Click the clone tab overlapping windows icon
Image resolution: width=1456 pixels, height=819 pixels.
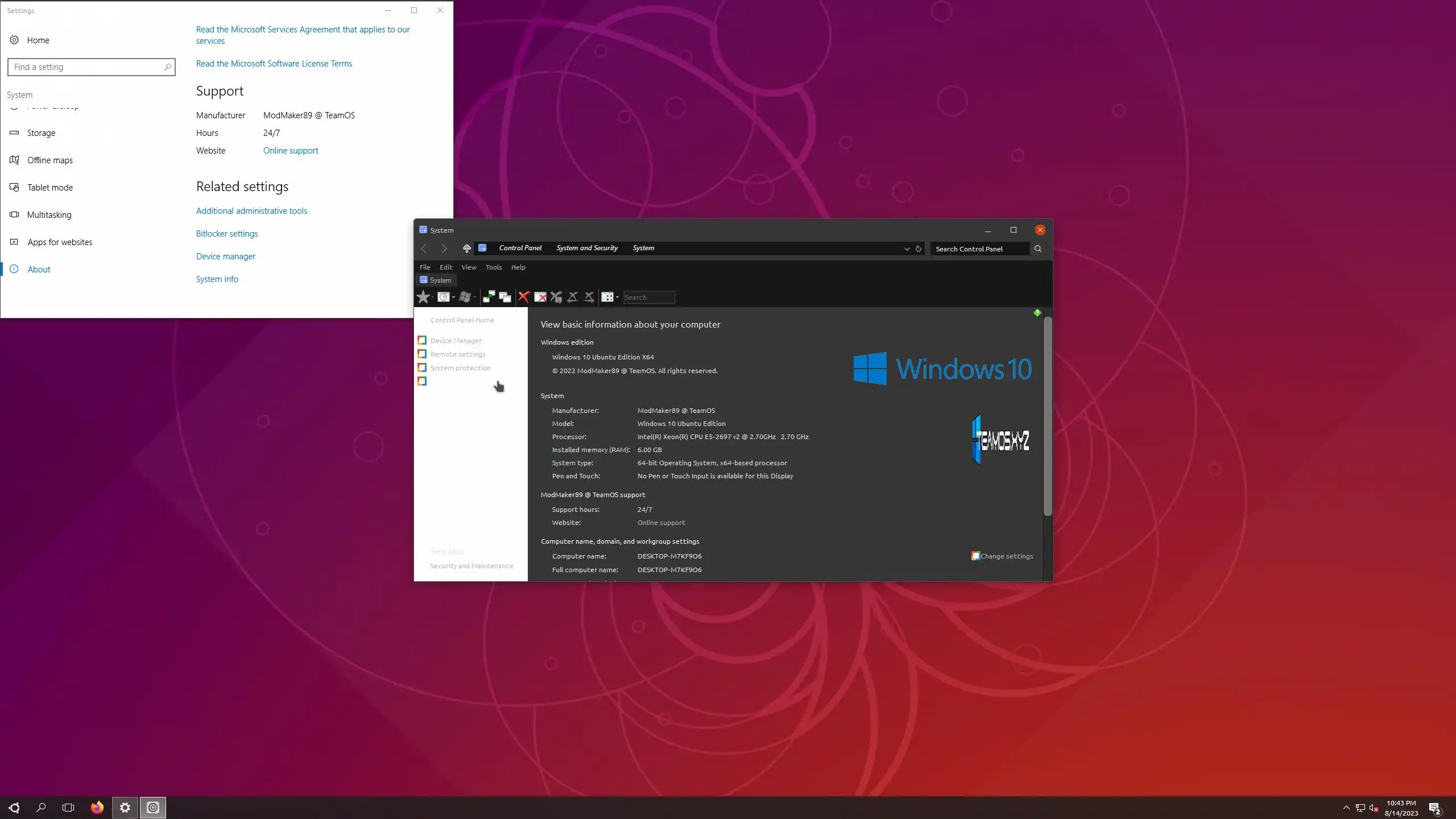point(505,297)
